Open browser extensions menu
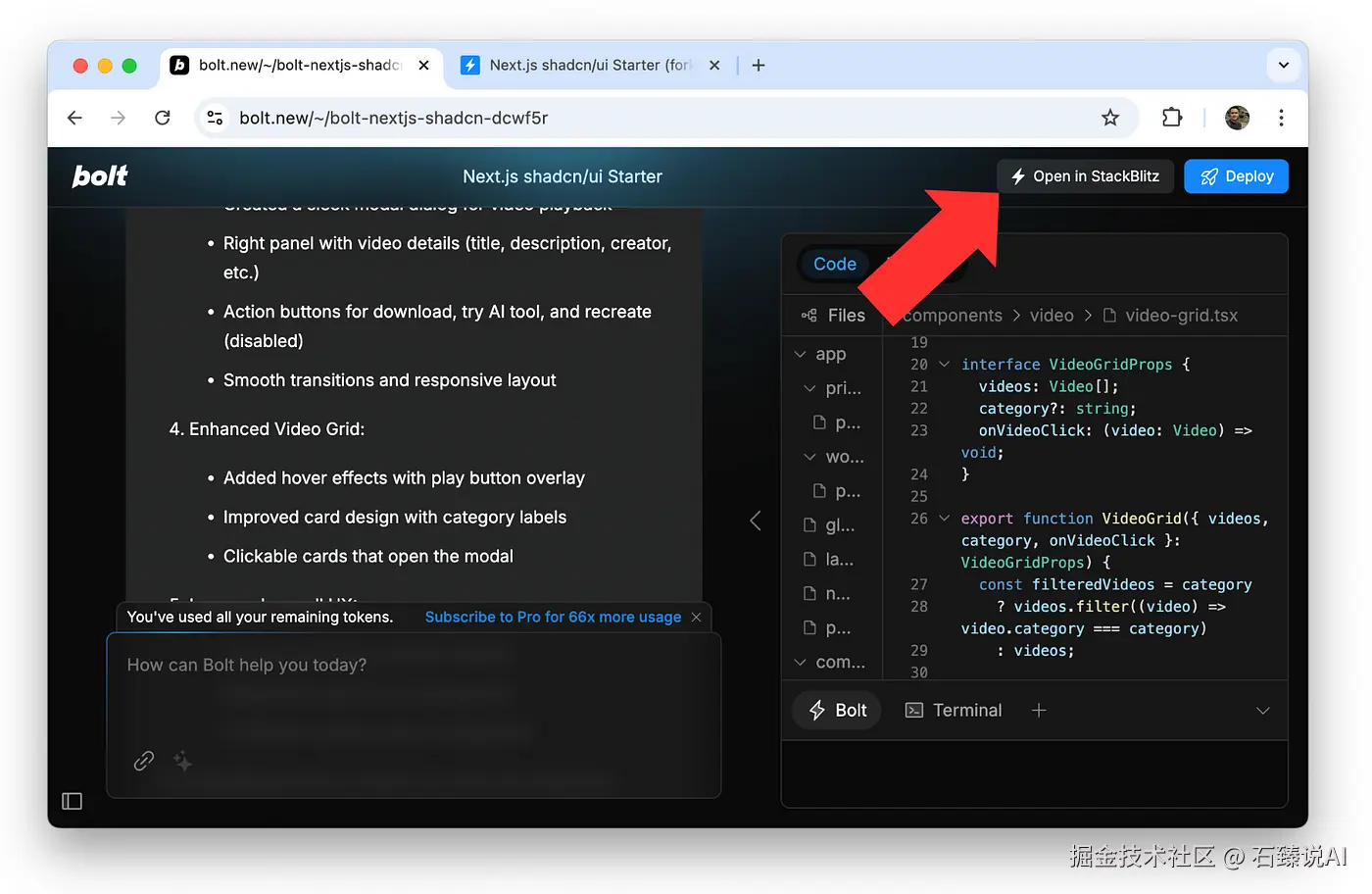 pos(1172,118)
